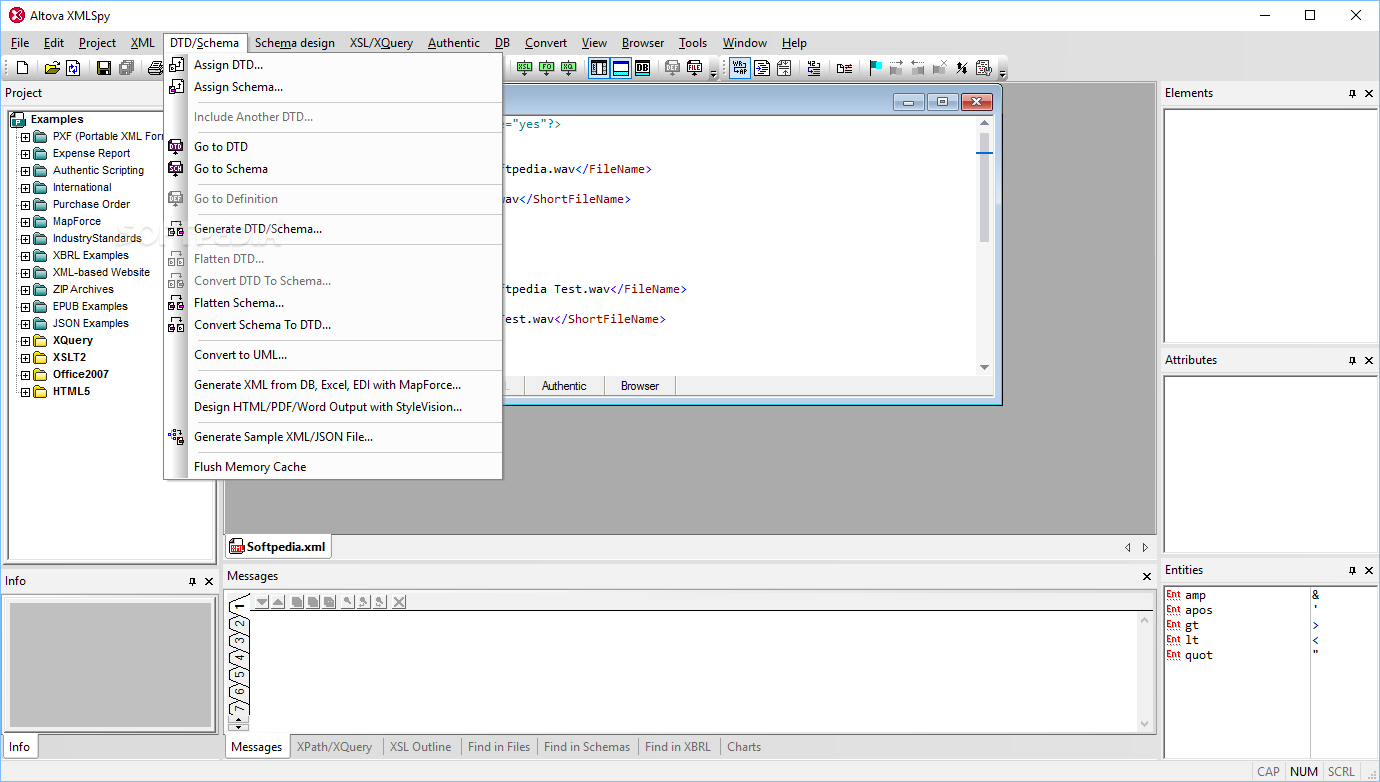Switch to the XPath/XQuery tab

[334, 747]
